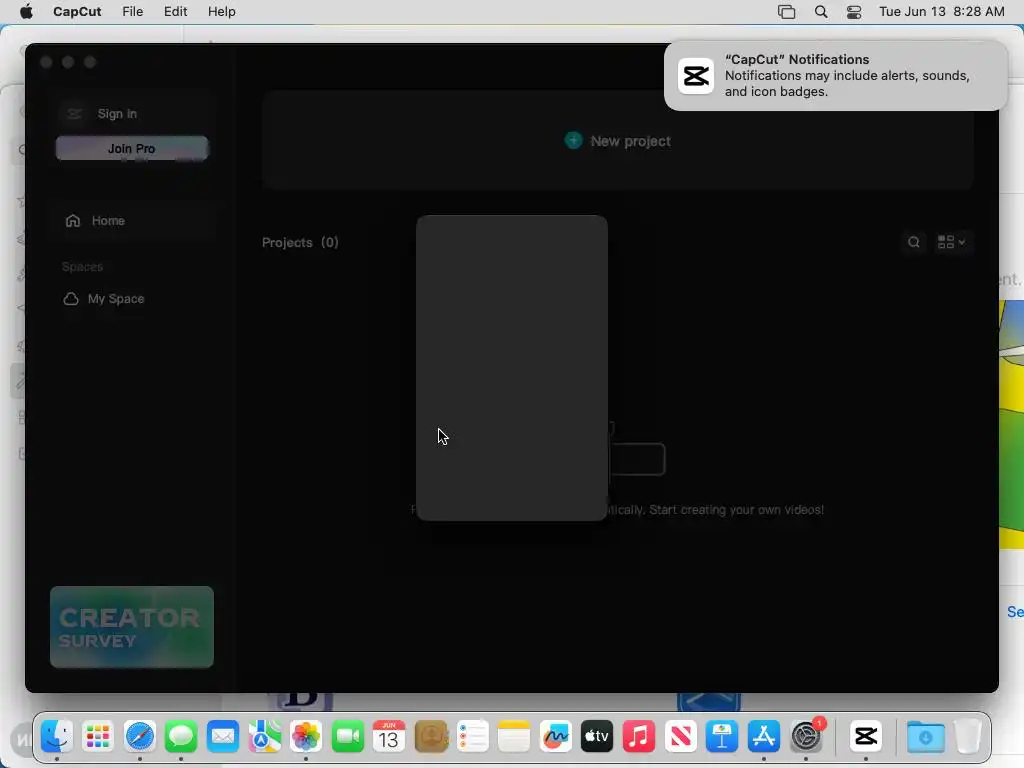Select Home in the sidebar
Image resolution: width=1024 pixels, height=768 pixels.
[132, 221]
